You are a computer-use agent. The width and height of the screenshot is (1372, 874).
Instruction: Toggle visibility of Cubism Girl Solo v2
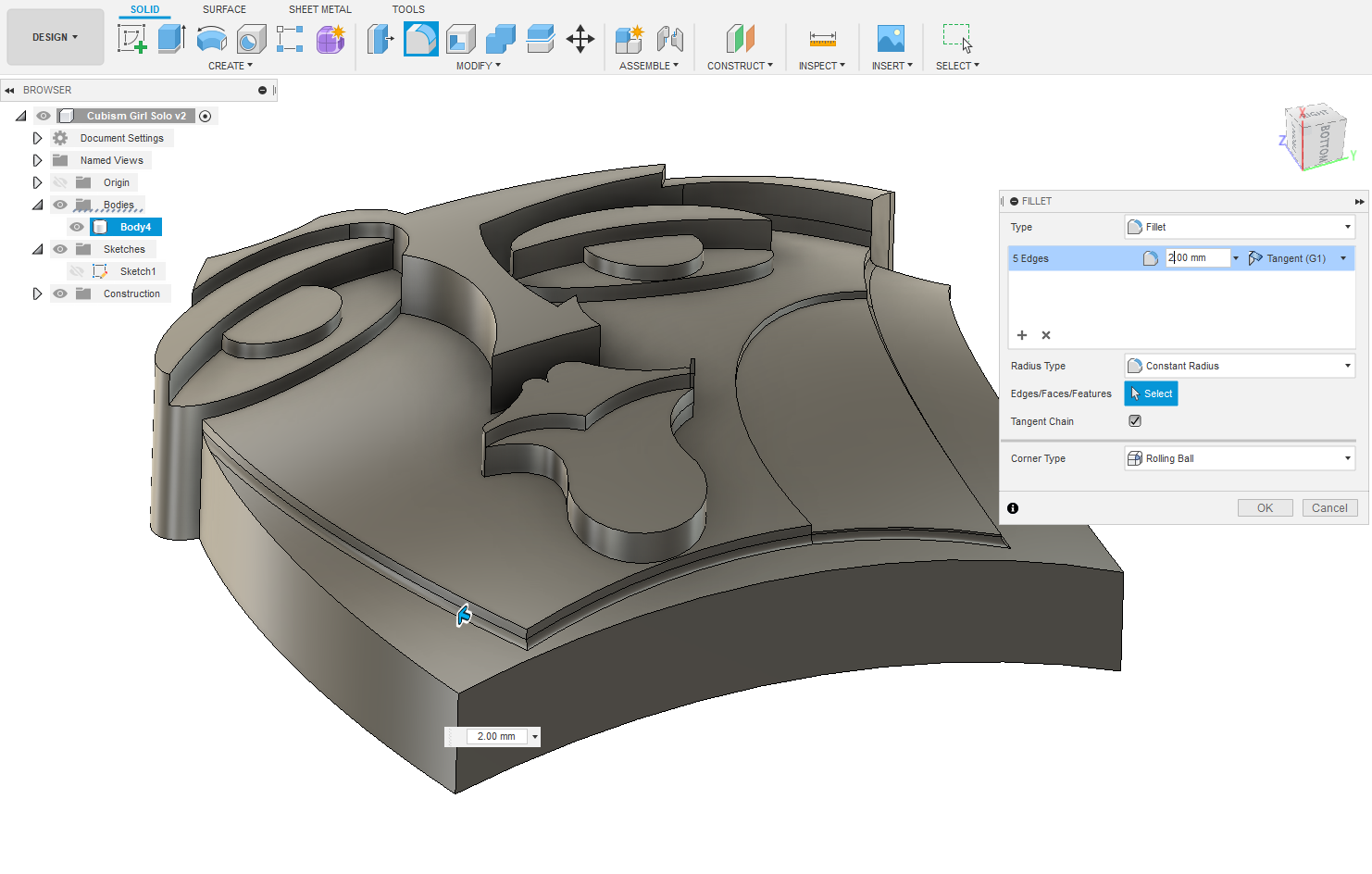(44, 116)
